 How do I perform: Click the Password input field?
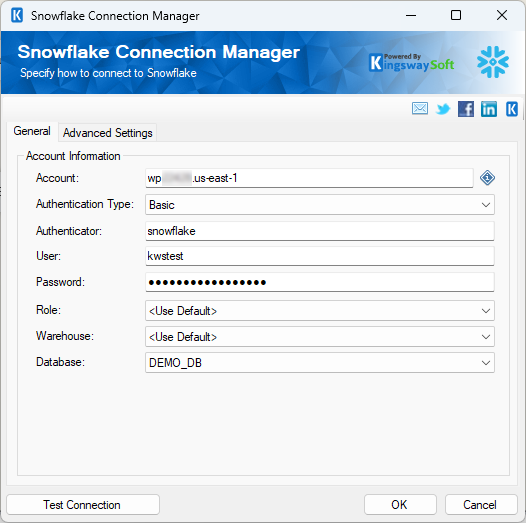(x=320, y=282)
